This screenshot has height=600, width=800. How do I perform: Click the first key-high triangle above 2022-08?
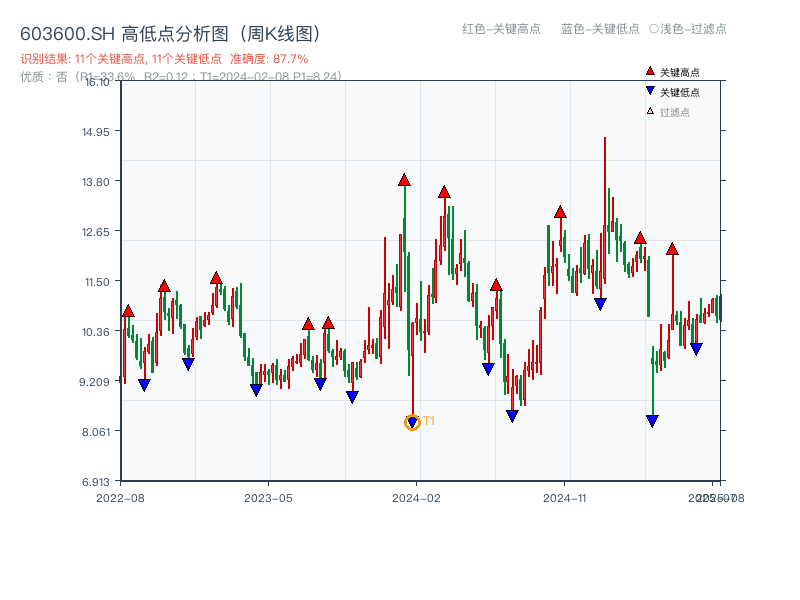(x=128, y=311)
